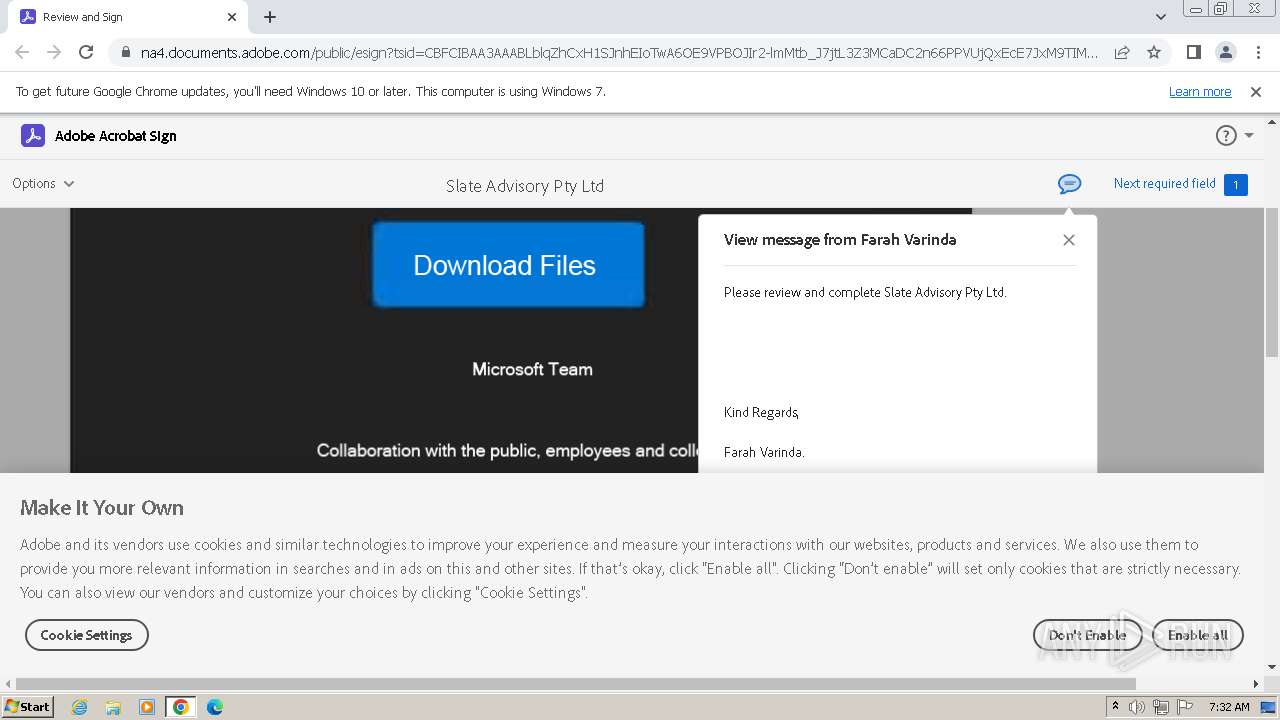
Task: Choose Don't Enable cookies
Action: coord(1087,635)
